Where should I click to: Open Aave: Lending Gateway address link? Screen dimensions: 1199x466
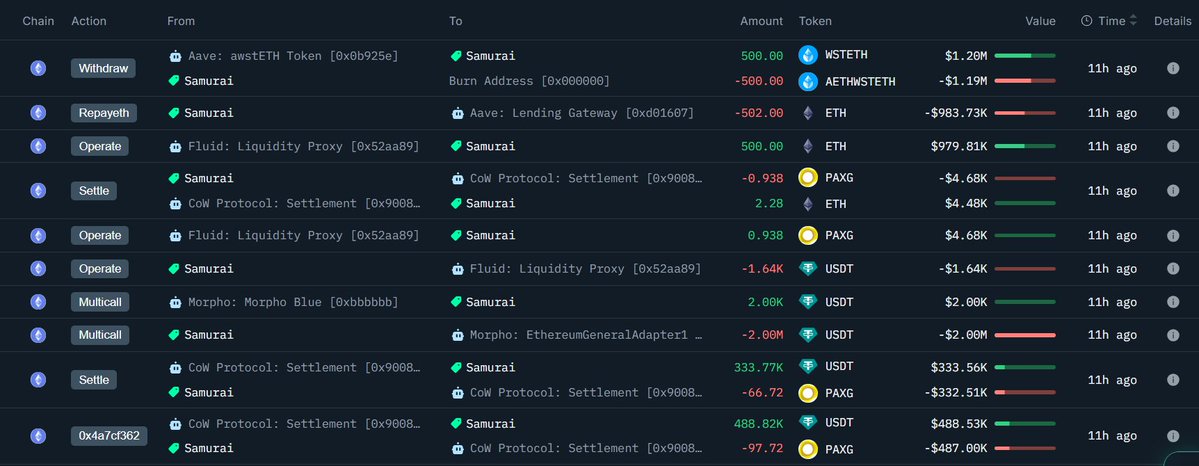(581, 113)
